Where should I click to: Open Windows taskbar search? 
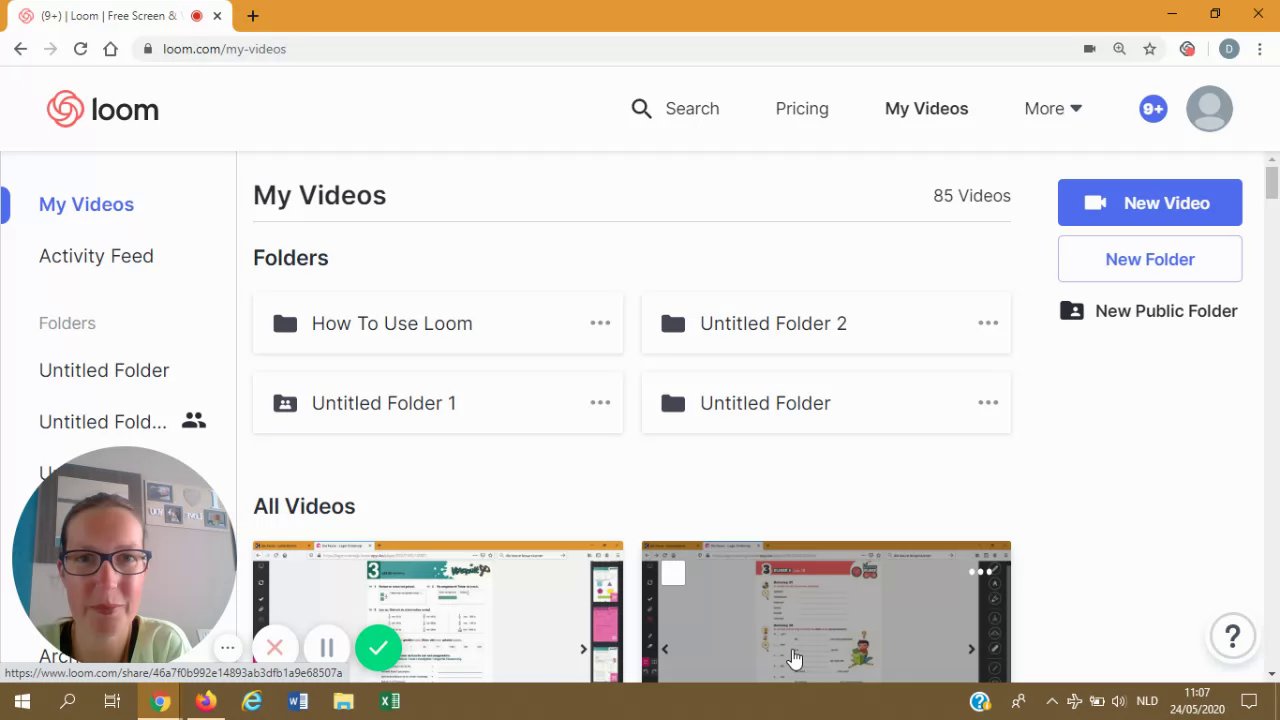[68, 701]
